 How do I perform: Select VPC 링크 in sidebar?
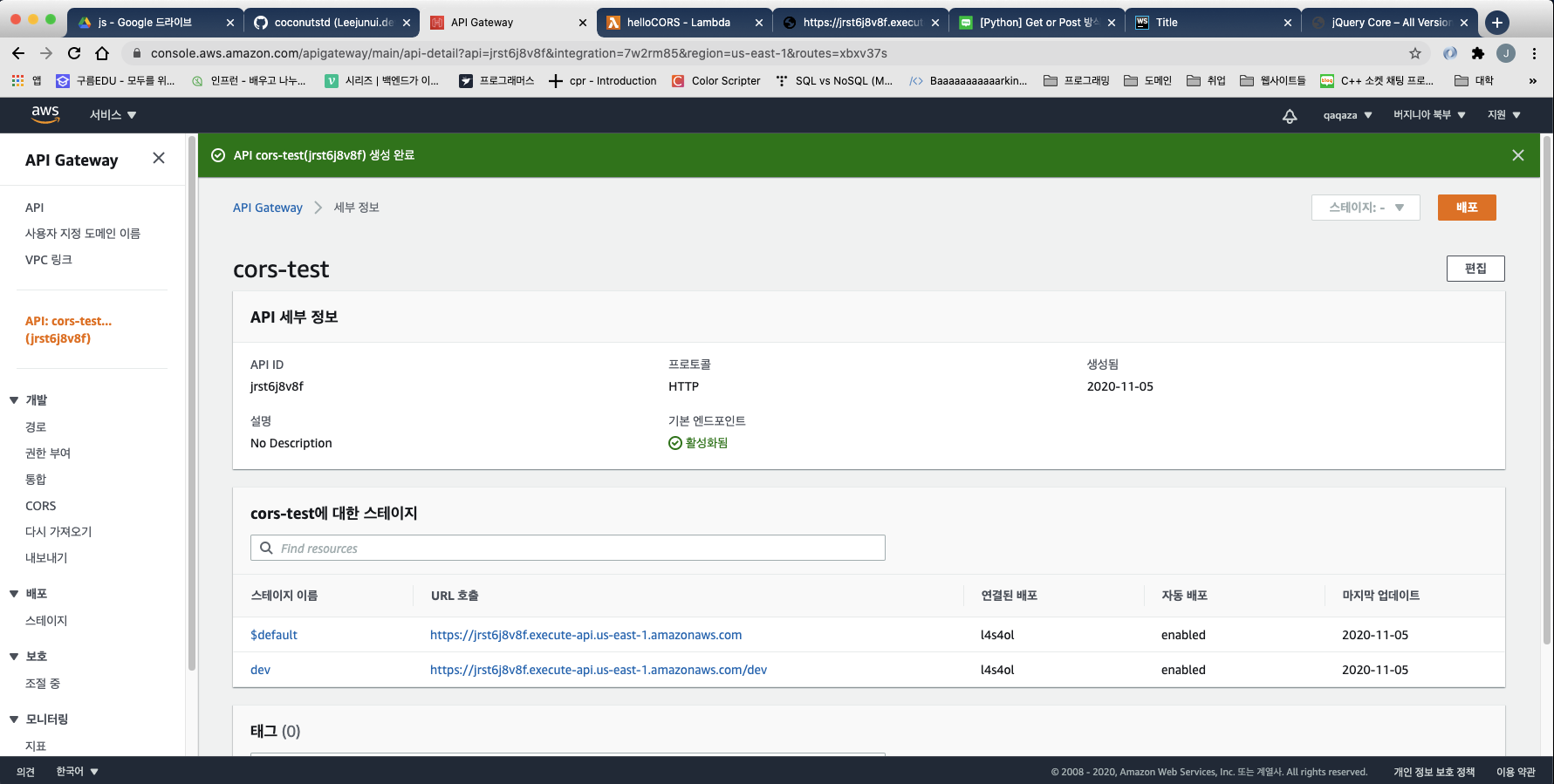pyautogui.click(x=49, y=260)
